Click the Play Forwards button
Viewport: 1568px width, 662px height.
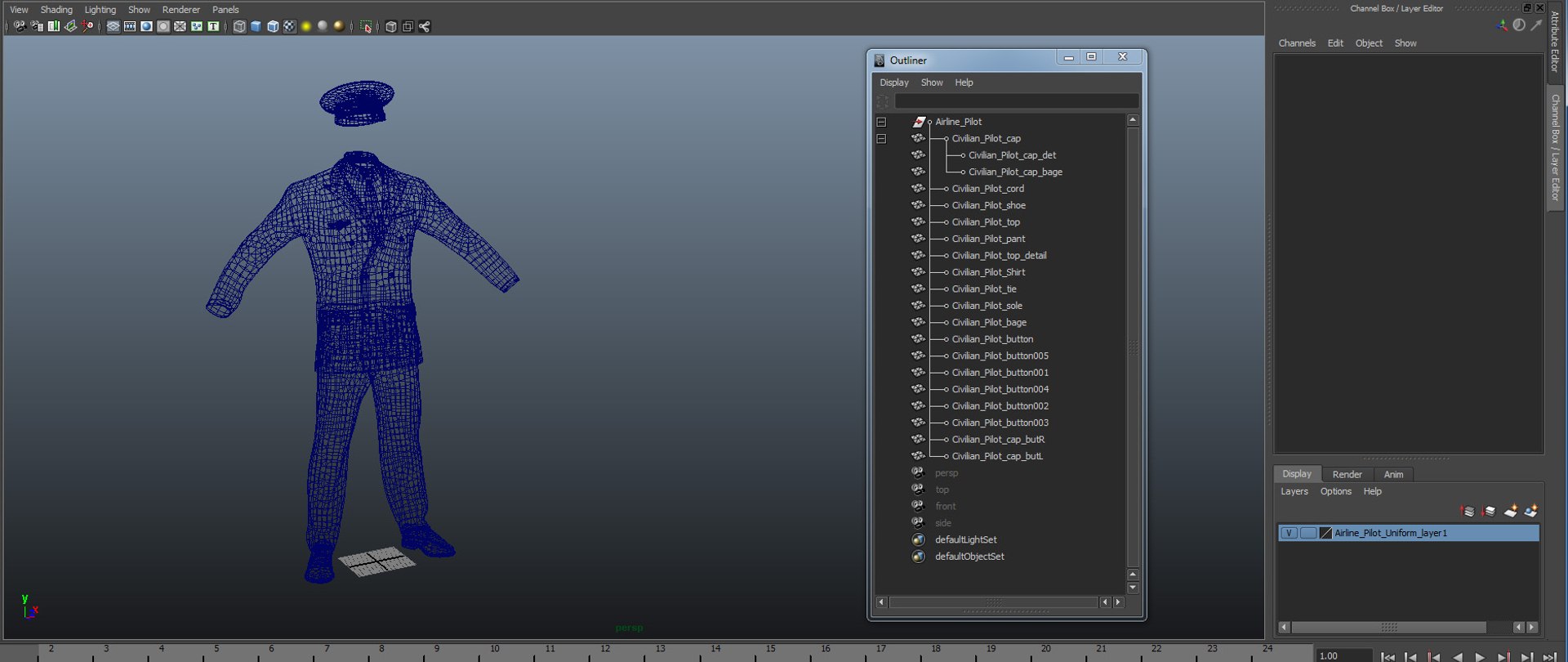pyautogui.click(x=1480, y=656)
